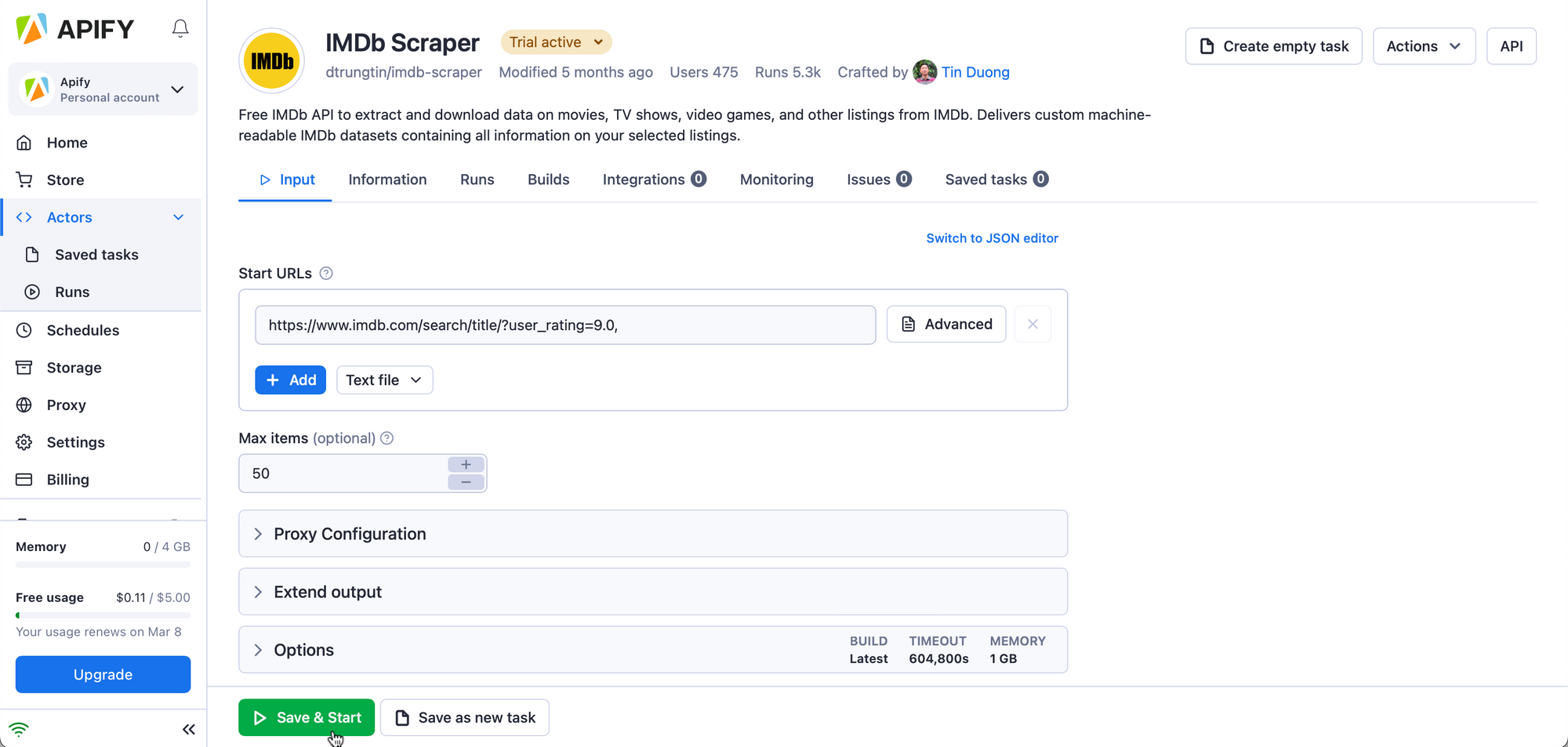Click the Start URL input field
Screen dimensions: 1568x747
click(565, 325)
